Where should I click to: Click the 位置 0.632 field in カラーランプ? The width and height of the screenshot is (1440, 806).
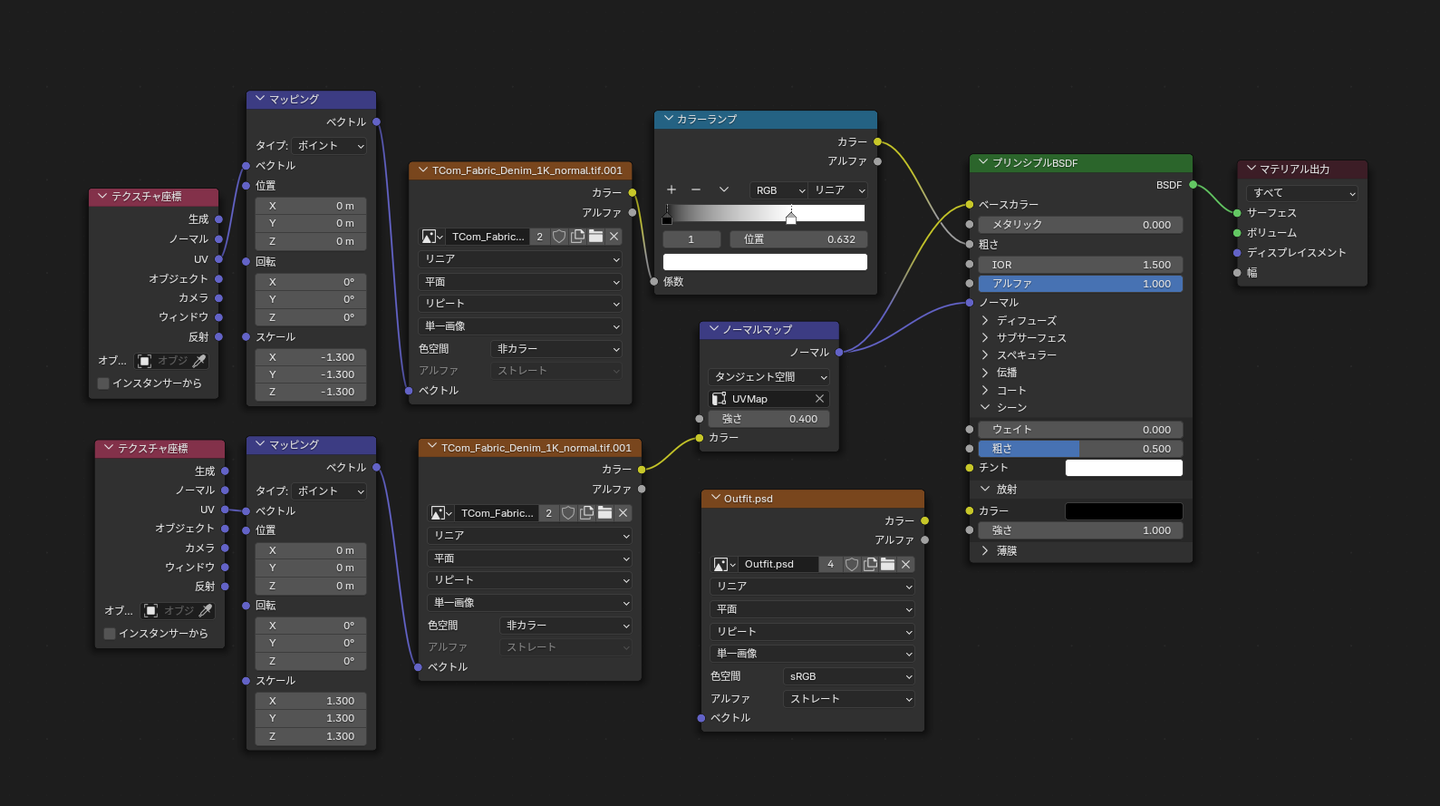tap(799, 240)
